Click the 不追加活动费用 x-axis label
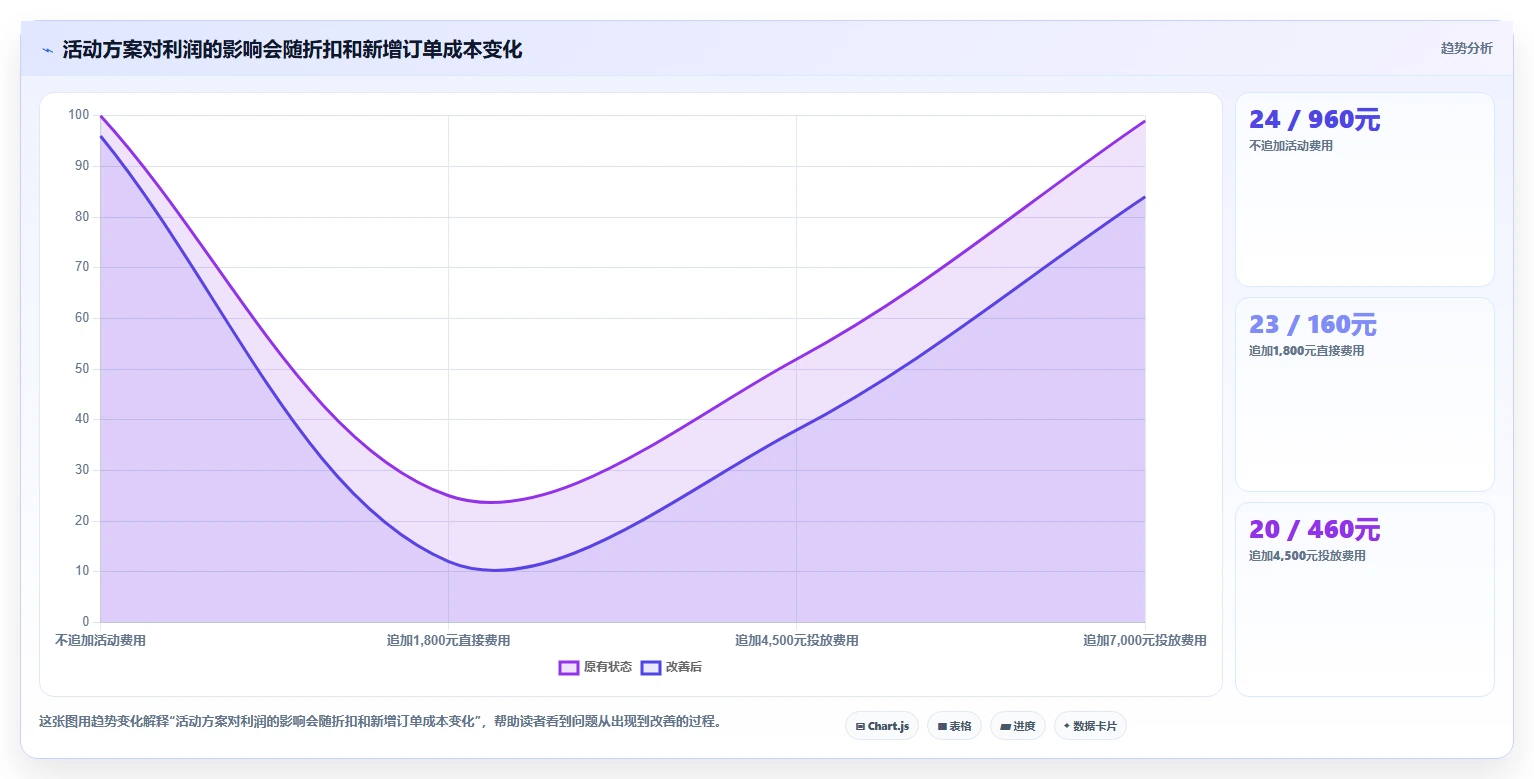 click(x=100, y=640)
